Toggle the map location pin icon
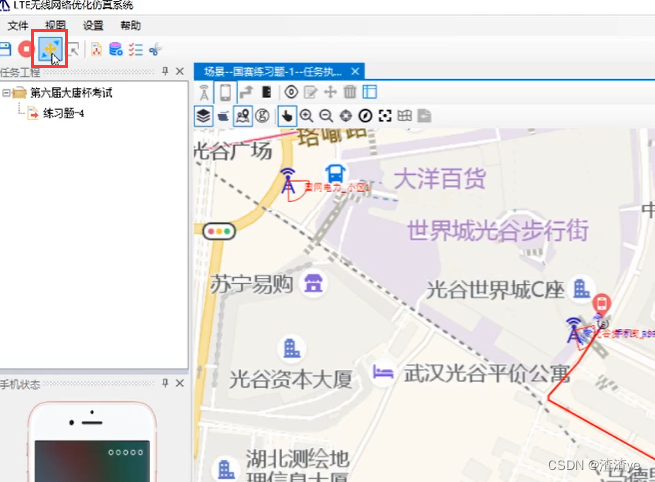The image size is (655, 482). (243, 116)
